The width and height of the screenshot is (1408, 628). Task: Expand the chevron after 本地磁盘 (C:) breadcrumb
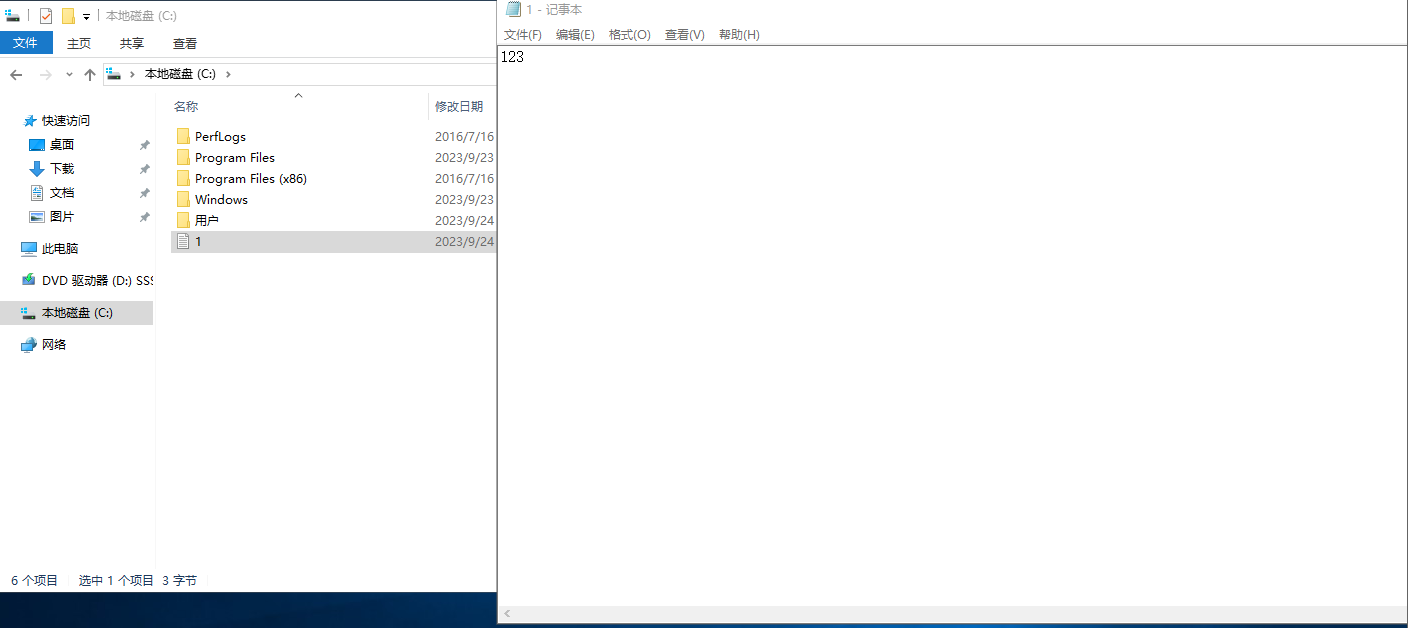click(x=228, y=74)
